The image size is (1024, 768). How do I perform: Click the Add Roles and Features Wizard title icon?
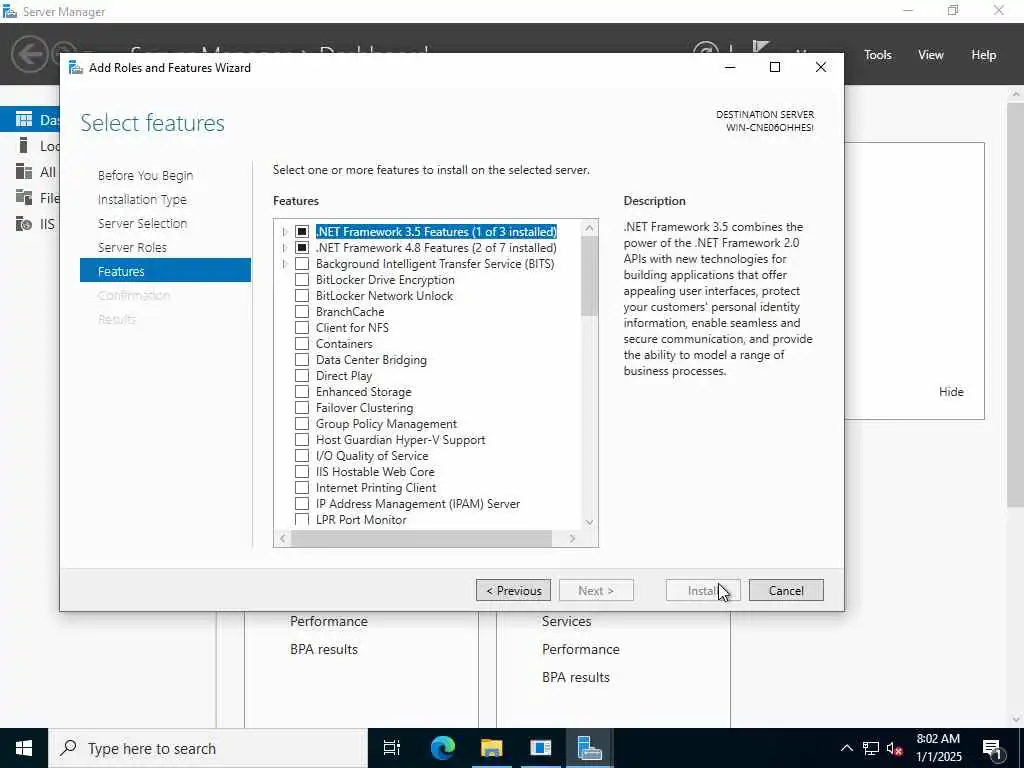[x=76, y=67]
